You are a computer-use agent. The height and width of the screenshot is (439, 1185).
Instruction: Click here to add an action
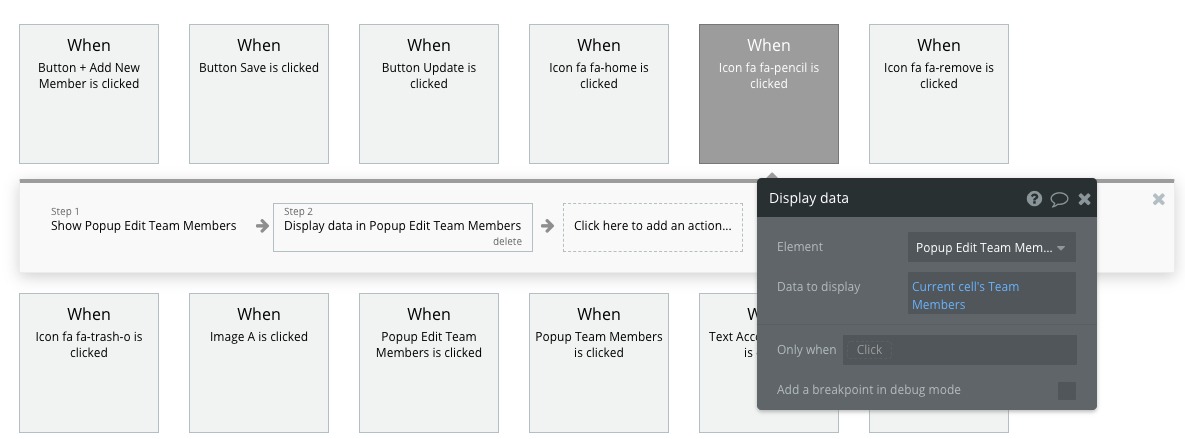[652, 226]
